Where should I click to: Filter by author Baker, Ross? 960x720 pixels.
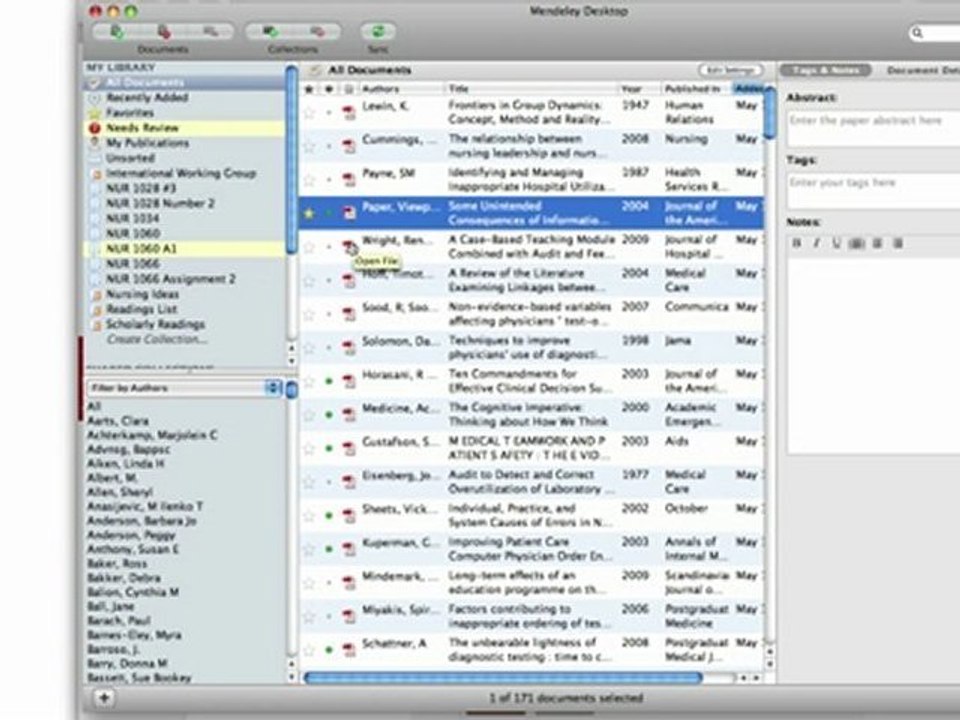point(117,563)
